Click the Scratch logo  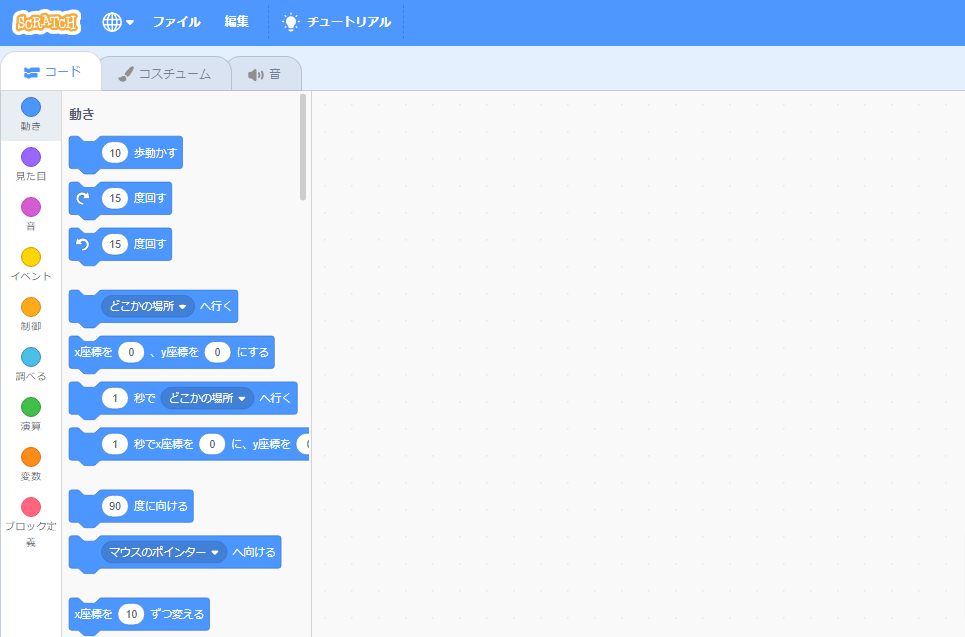pyautogui.click(x=47, y=22)
